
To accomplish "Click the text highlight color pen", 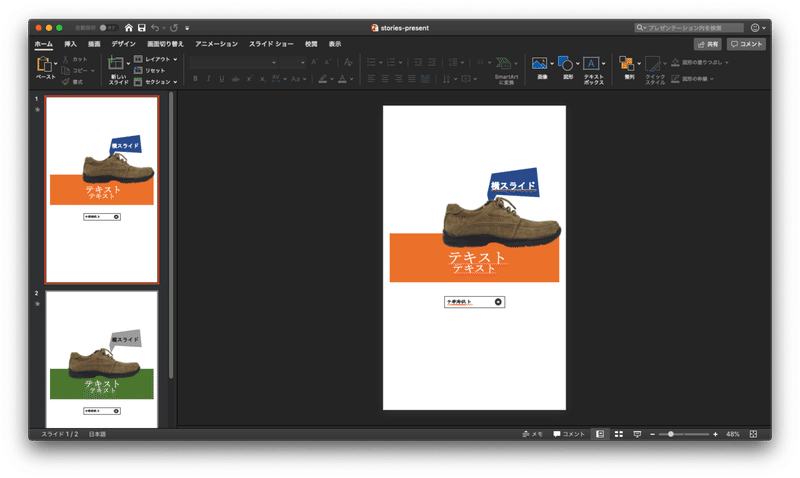I will click(x=322, y=79).
